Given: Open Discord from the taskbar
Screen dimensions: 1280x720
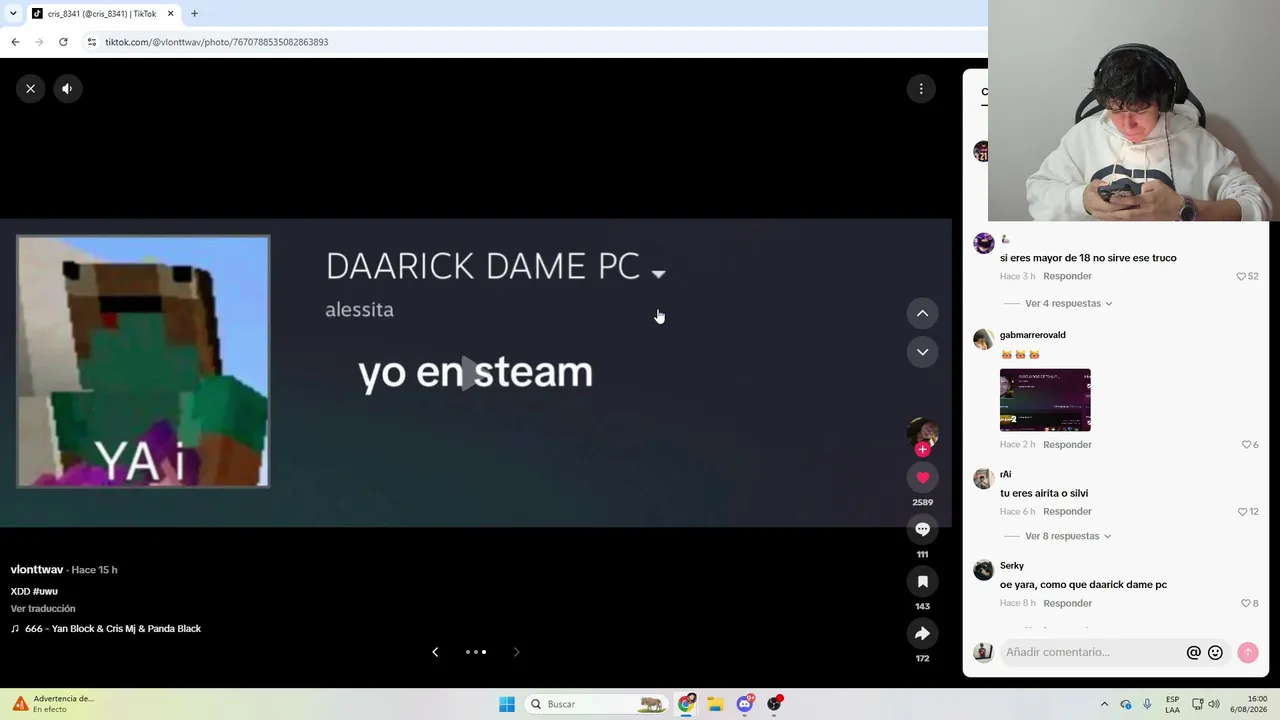Looking at the screenshot, I should 745,704.
